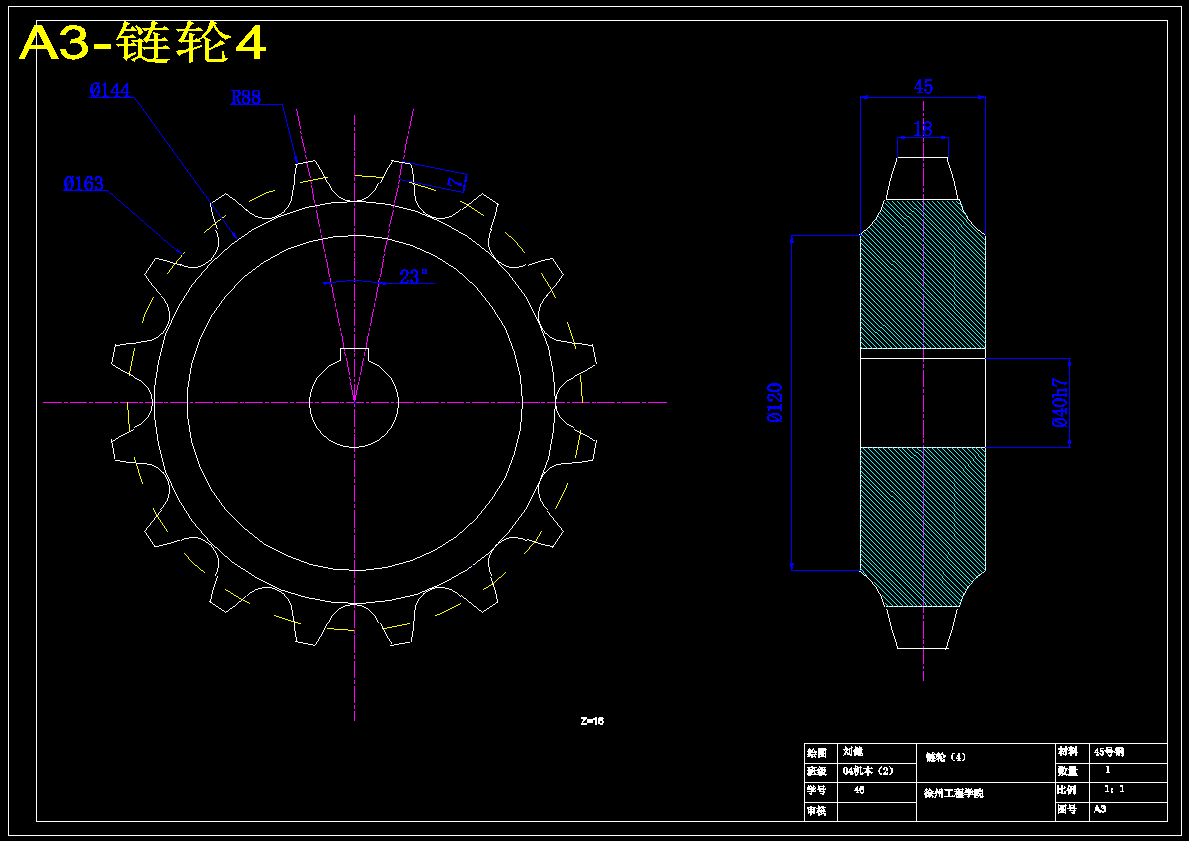Click the R88 radius label
Image resolution: width=1189 pixels, height=841 pixels.
point(246,97)
